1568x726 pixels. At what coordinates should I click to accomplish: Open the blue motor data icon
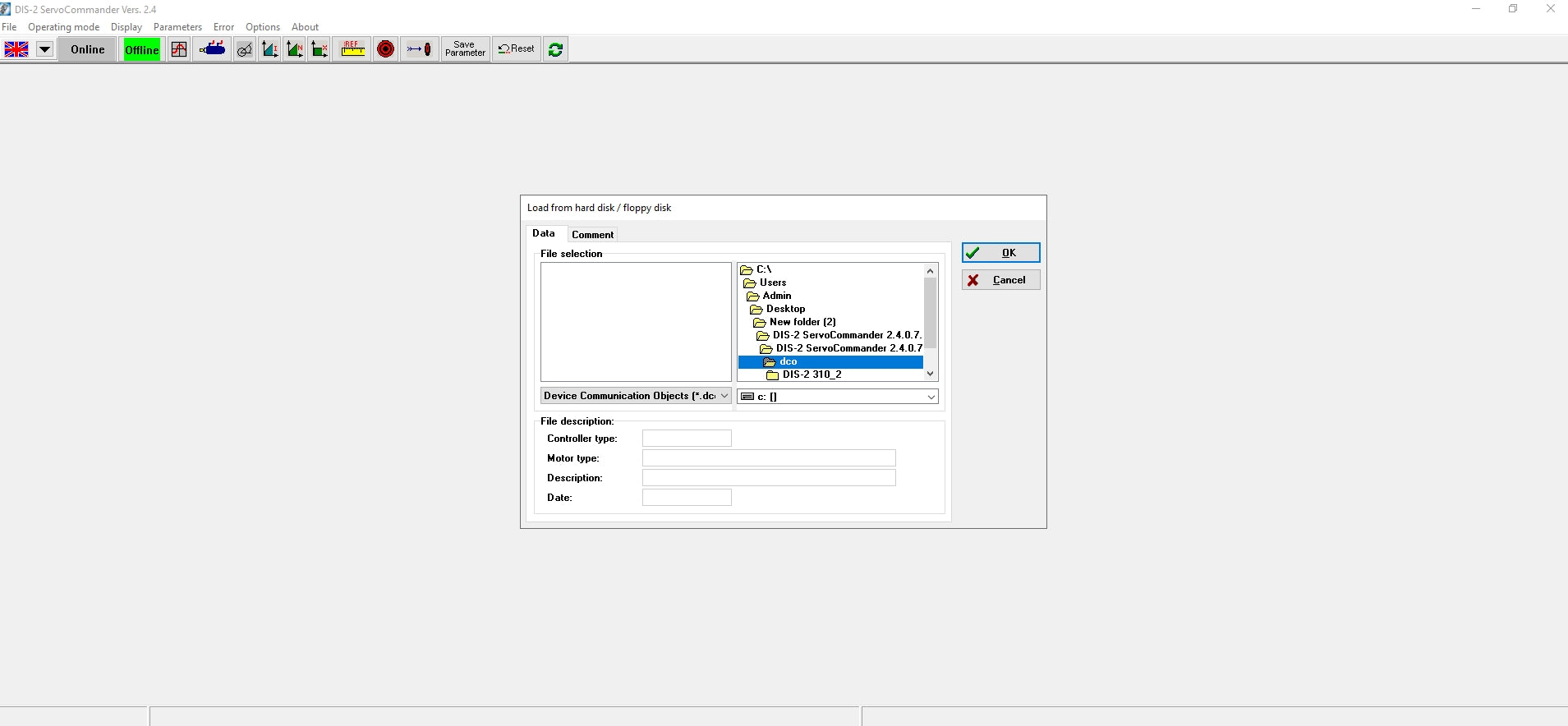[x=213, y=49]
